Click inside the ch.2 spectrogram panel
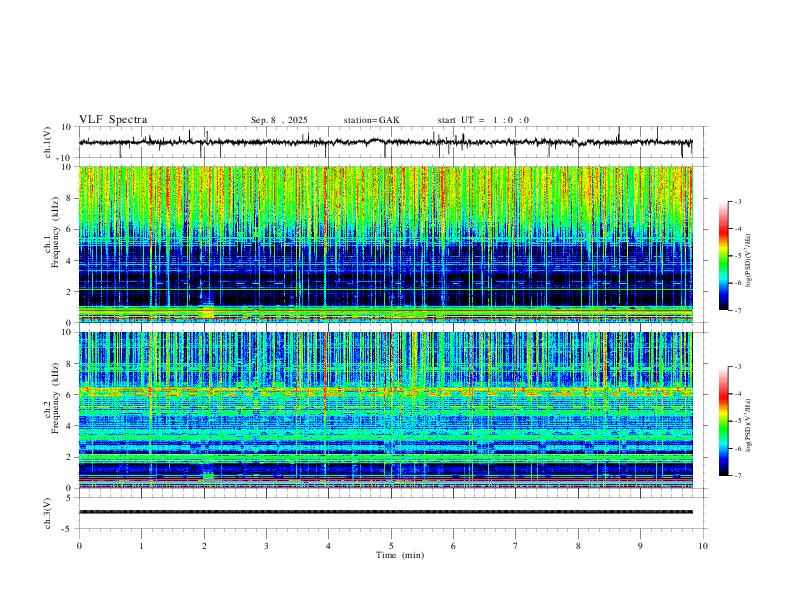 pyautogui.click(x=386, y=410)
